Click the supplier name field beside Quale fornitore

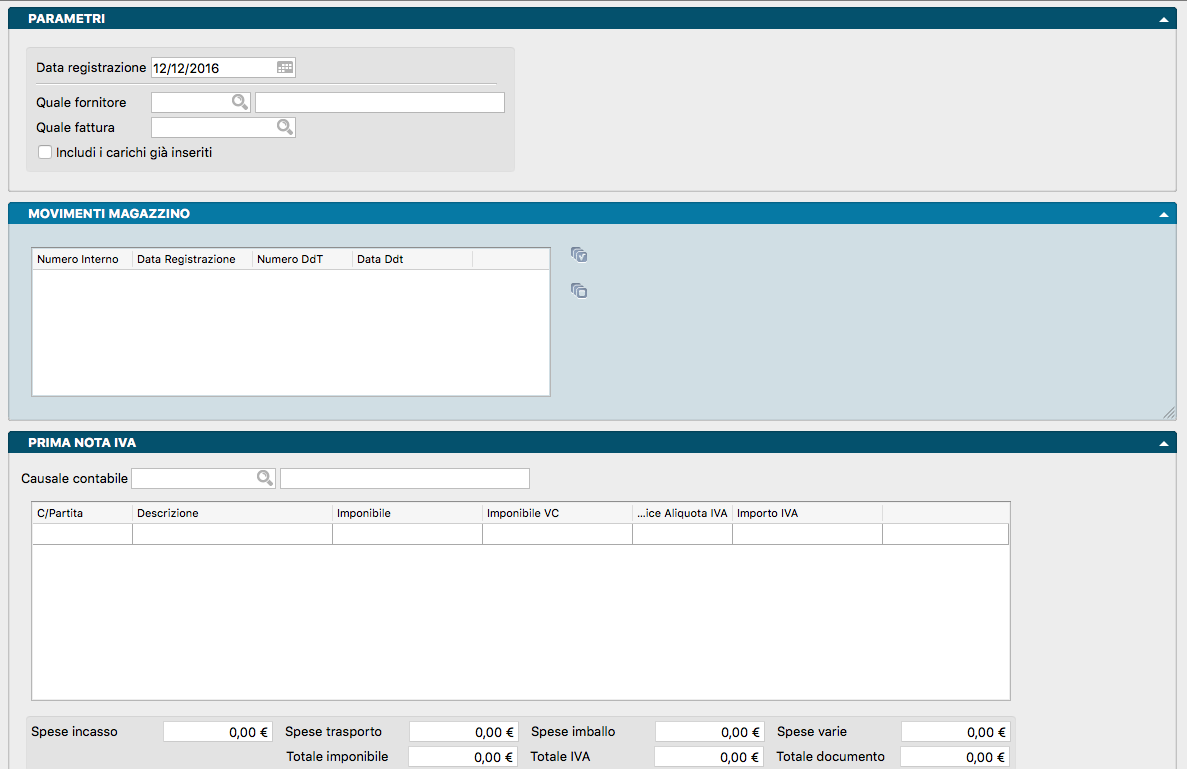pyautogui.click(x=380, y=102)
